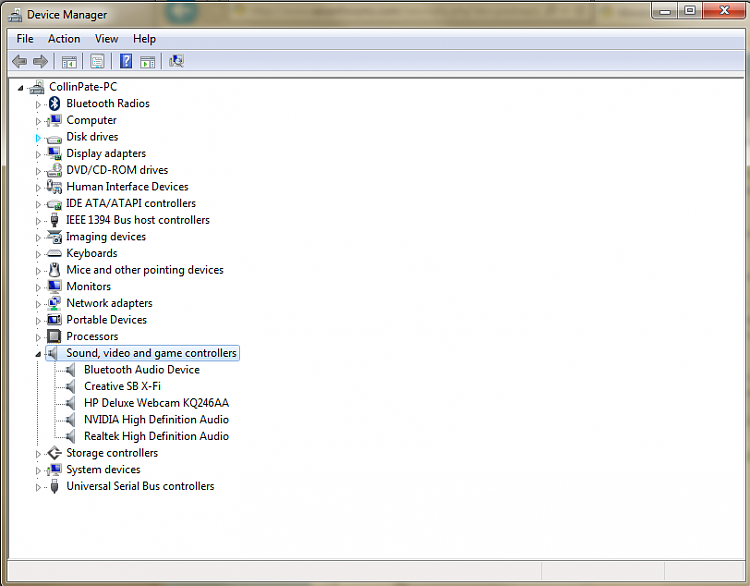Viewport: 750px width, 586px height.
Task: Click the IEEE 1394 Bus host controllers icon
Action: click(x=55, y=220)
